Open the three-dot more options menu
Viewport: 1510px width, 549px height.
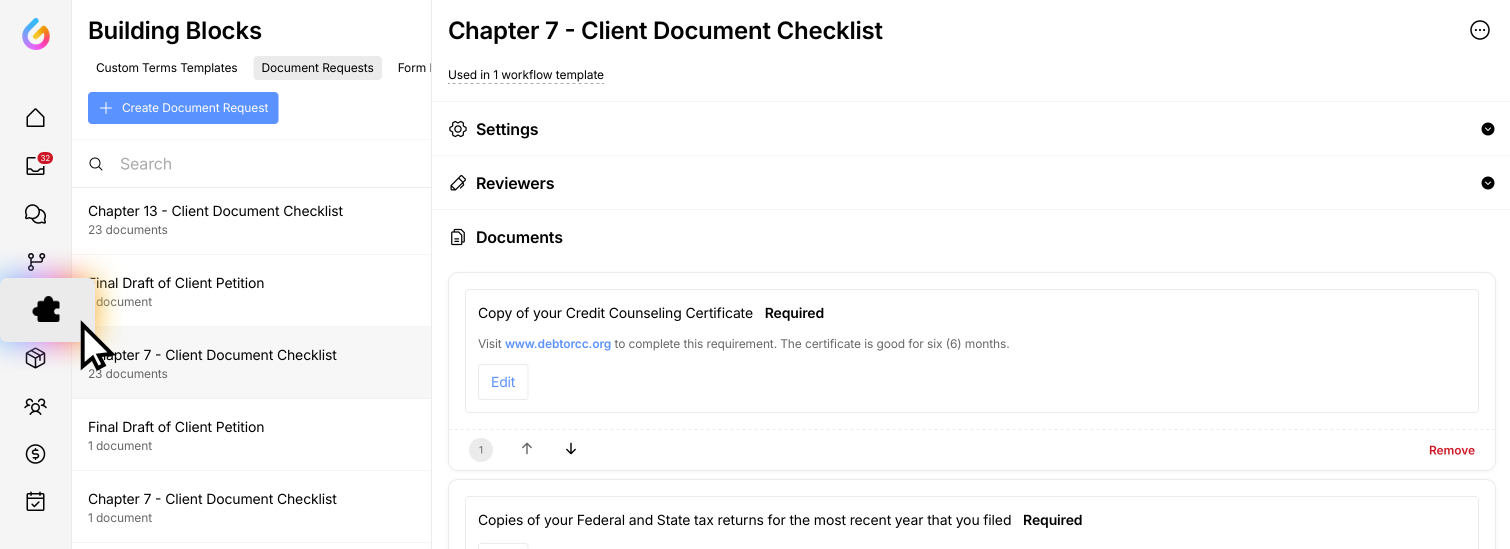[x=1480, y=30]
